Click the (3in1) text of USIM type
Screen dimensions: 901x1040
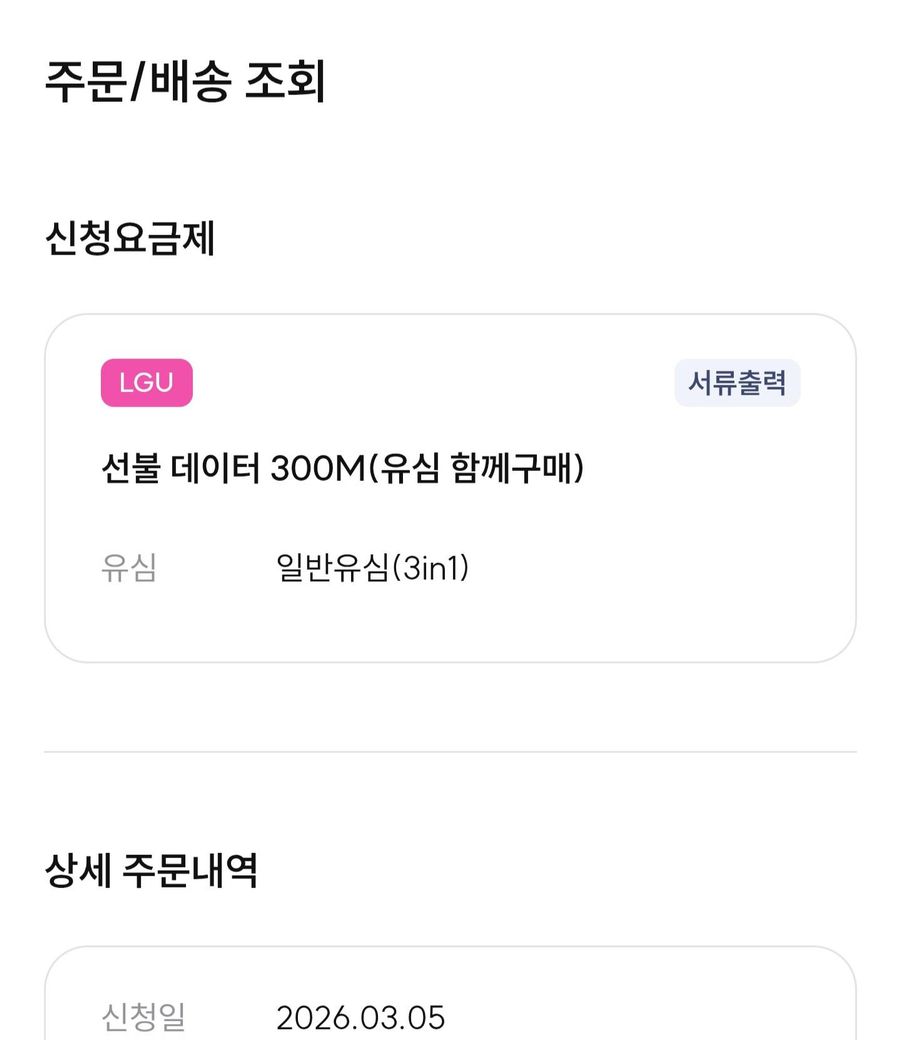point(430,569)
